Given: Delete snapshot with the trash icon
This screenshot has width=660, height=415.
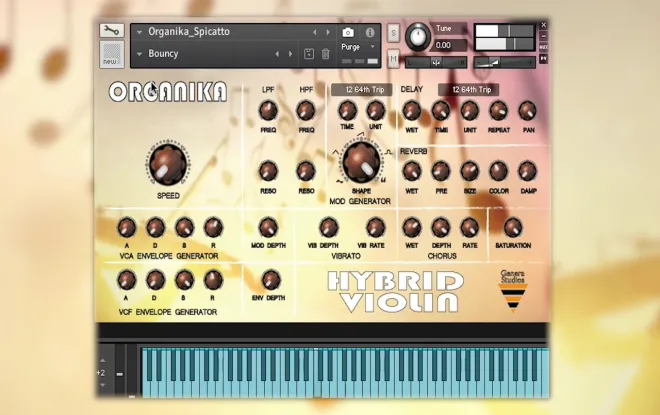Looking at the screenshot, I should [x=325, y=54].
